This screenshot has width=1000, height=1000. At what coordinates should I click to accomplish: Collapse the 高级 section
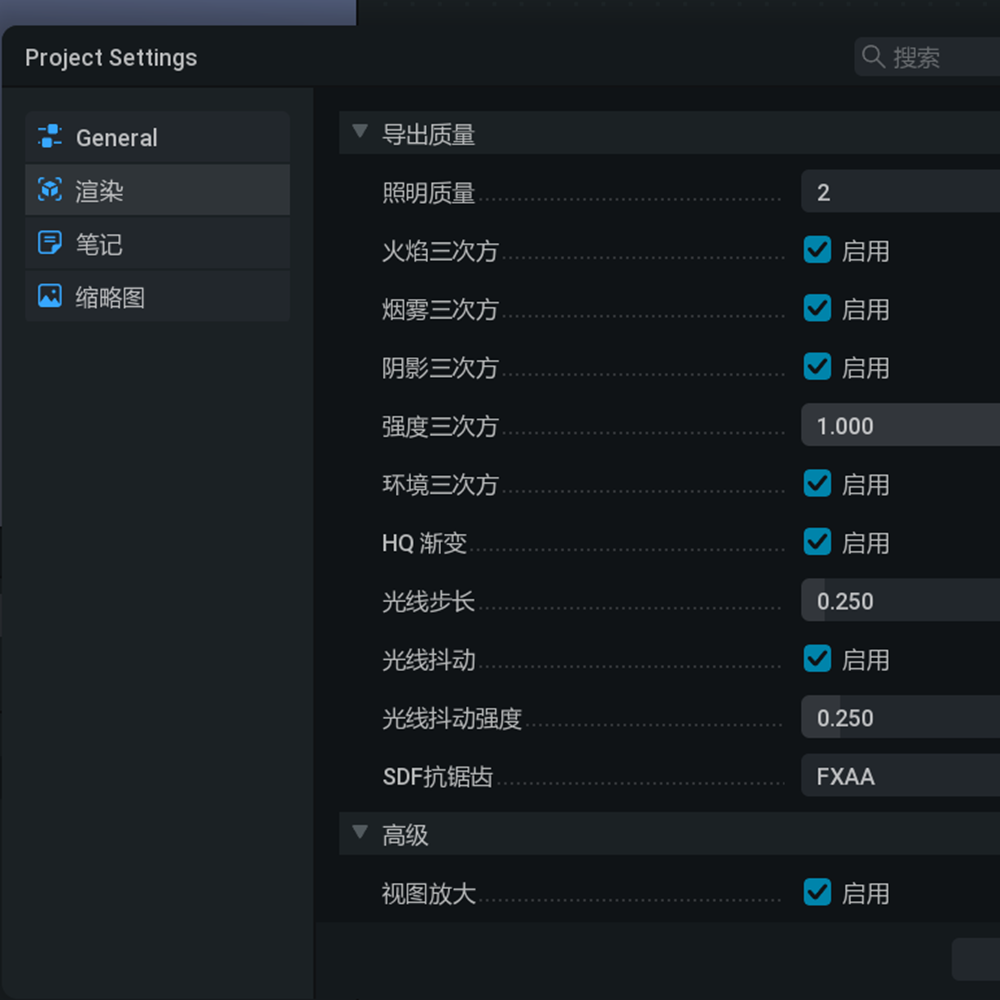pos(361,833)
